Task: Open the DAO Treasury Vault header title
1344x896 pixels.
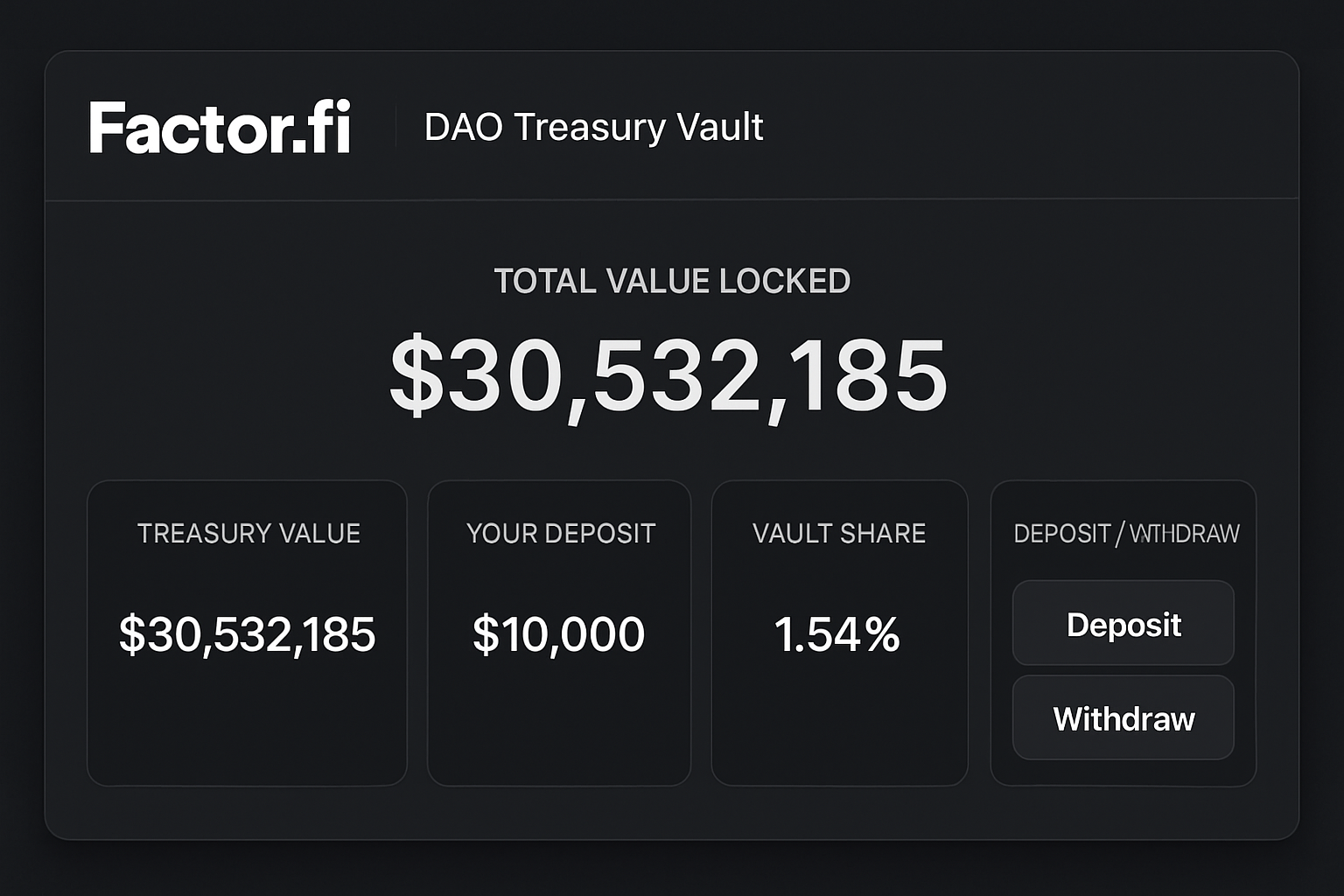Action: click(x=593, y=128)
